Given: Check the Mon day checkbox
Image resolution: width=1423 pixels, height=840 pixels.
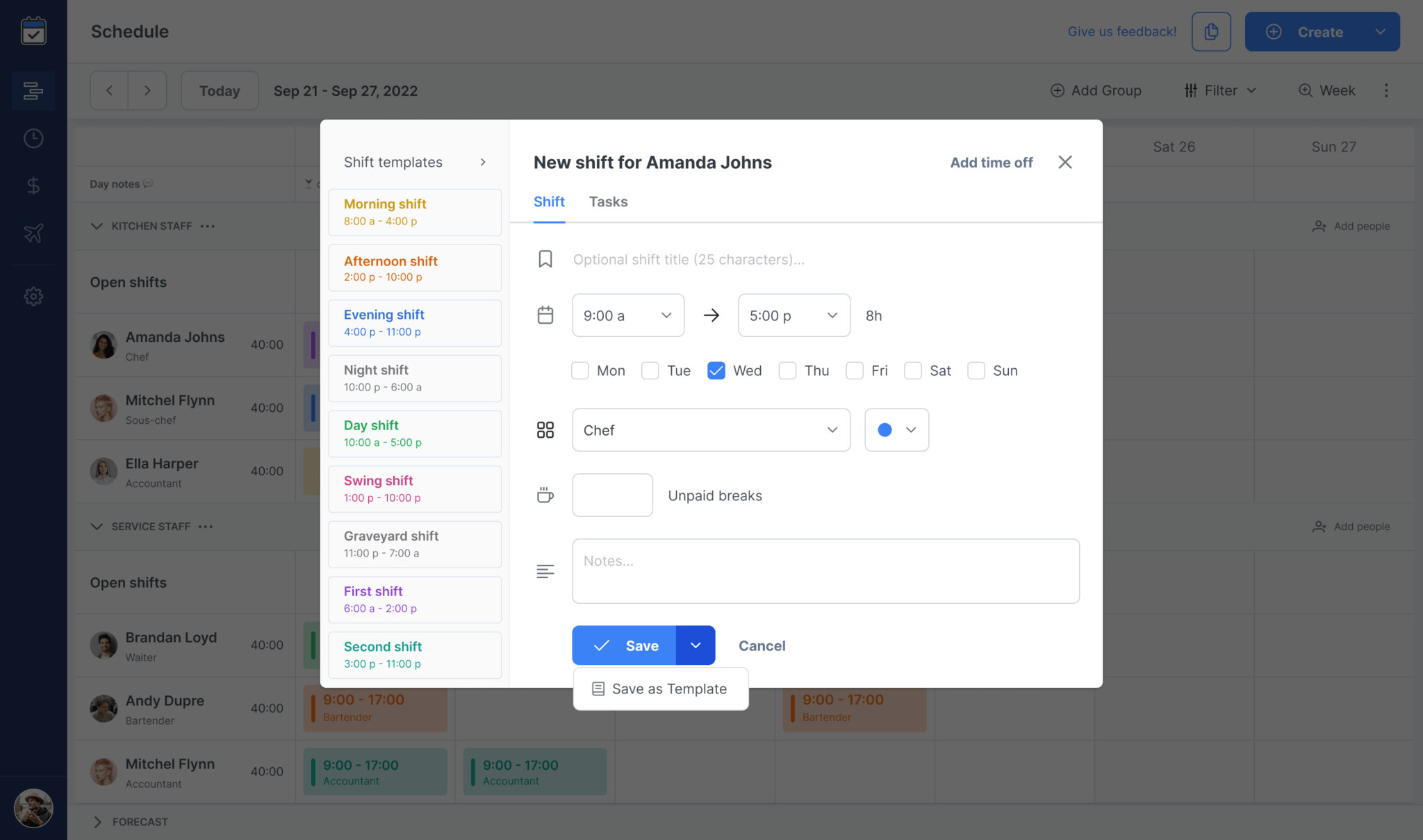Looking at the screenshot, I should pyautogui.click(x=579, y=370).
